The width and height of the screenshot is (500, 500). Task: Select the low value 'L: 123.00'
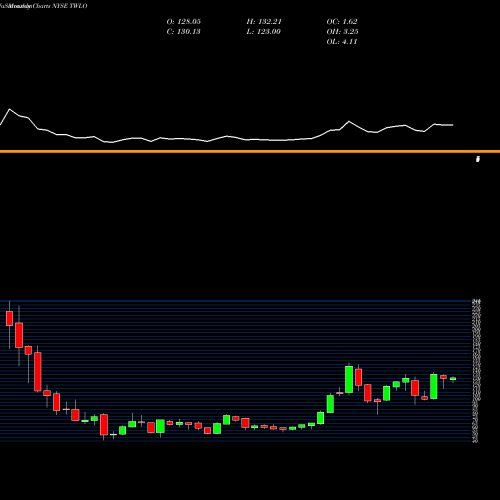[264, 32]
